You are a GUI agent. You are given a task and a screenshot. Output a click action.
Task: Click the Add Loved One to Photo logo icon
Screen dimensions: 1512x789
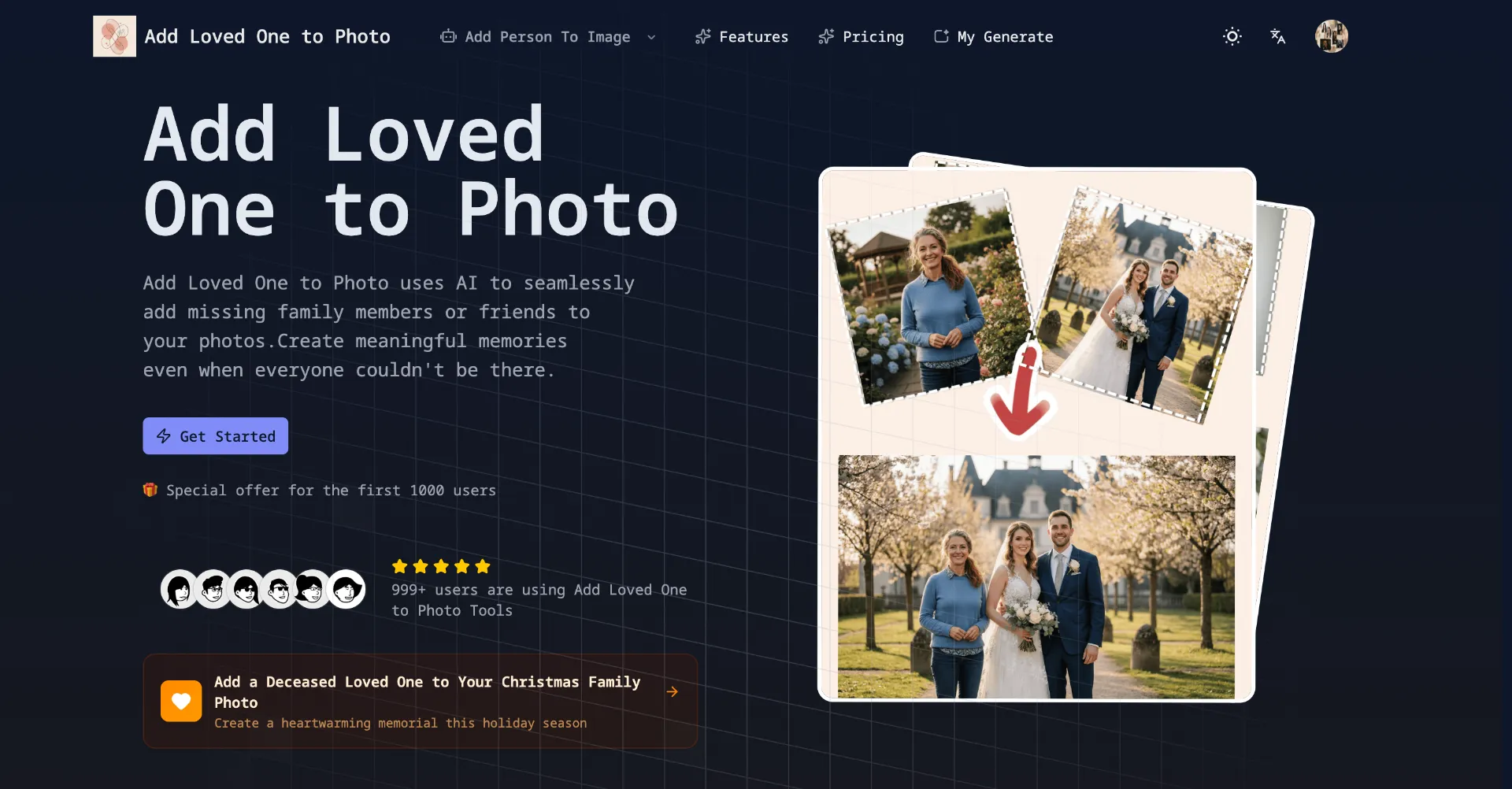click(x=113, y=35)
